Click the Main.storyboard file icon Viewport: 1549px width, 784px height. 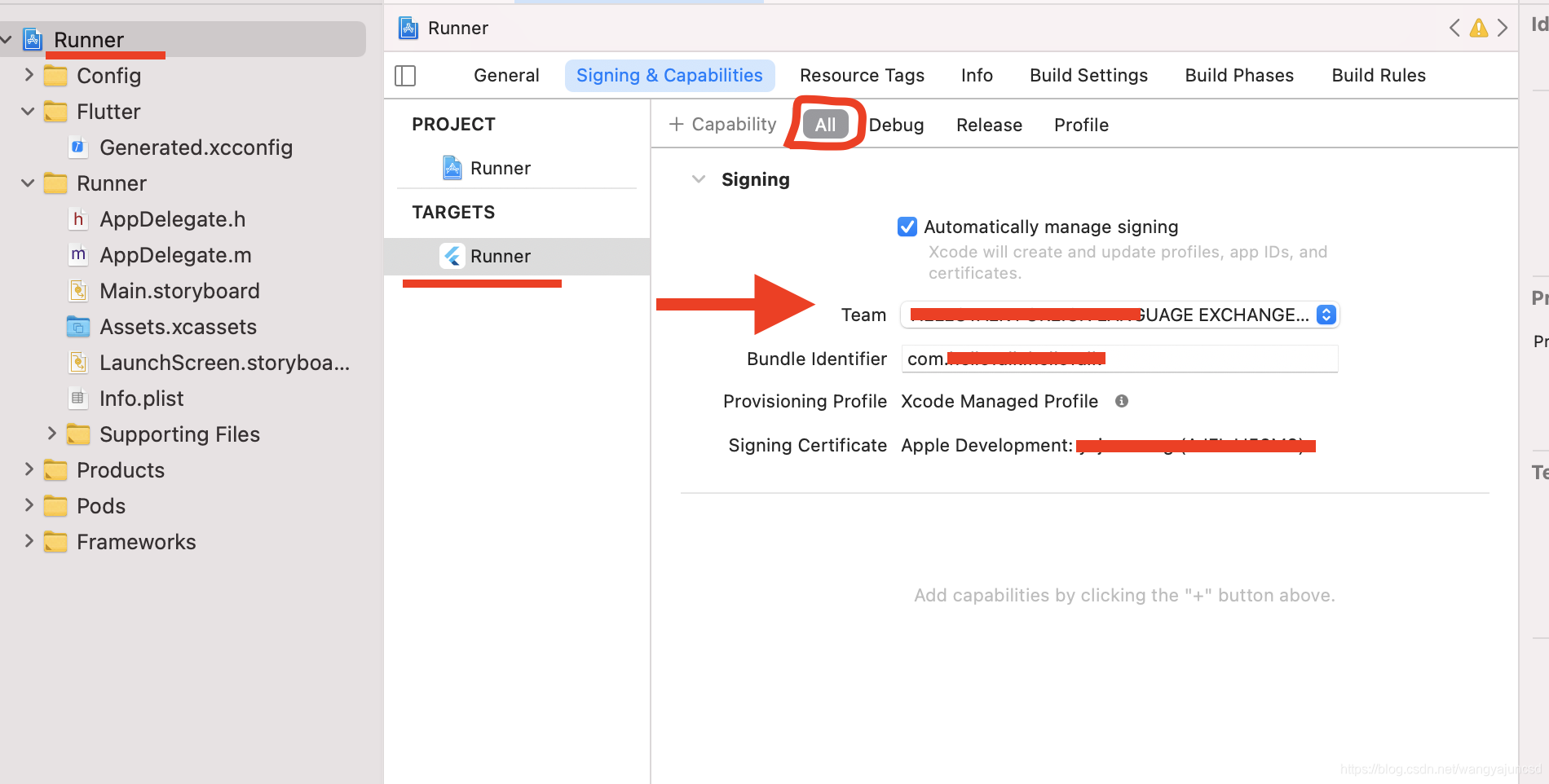pyautogui.click(x=78, y=291)
